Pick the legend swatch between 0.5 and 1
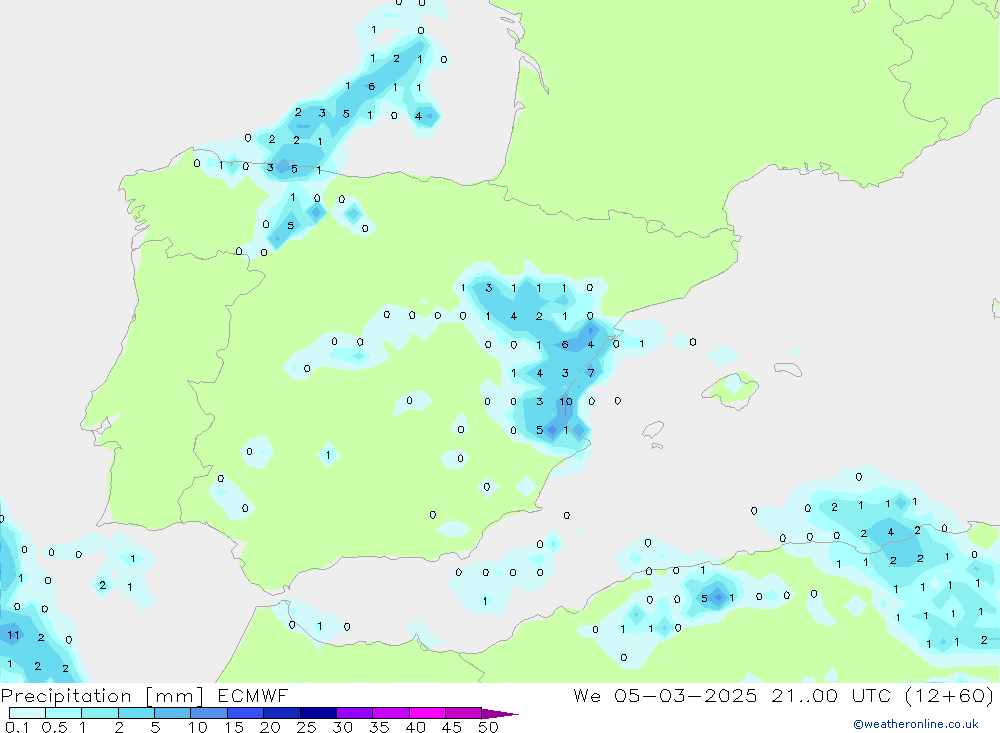The image size is (1000, 733). (x=64, y=713)
